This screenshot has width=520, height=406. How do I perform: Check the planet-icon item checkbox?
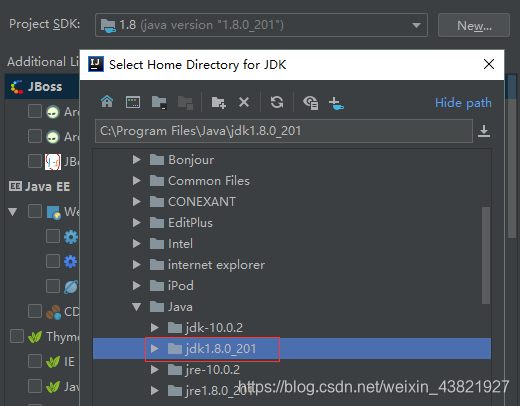coord(53,286)
